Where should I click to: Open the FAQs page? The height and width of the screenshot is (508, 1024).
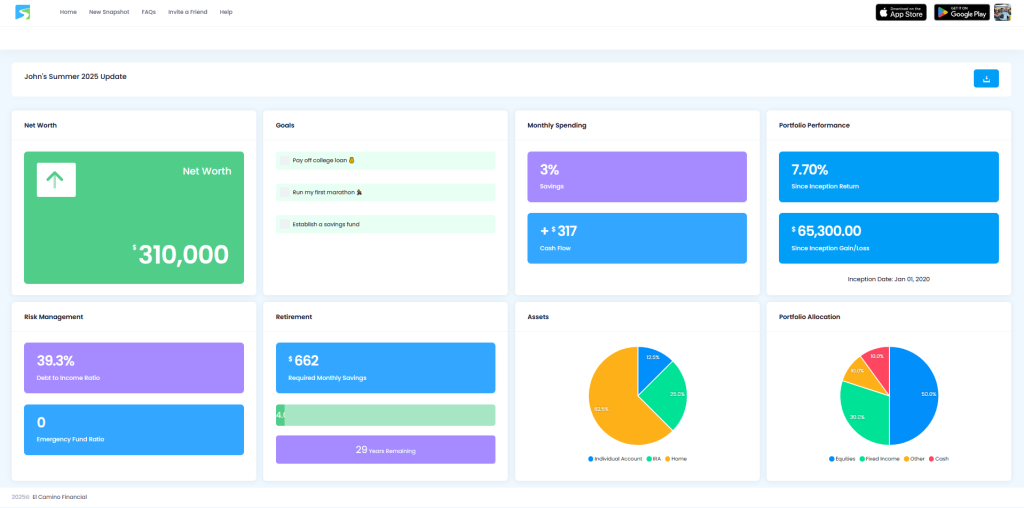148,12
